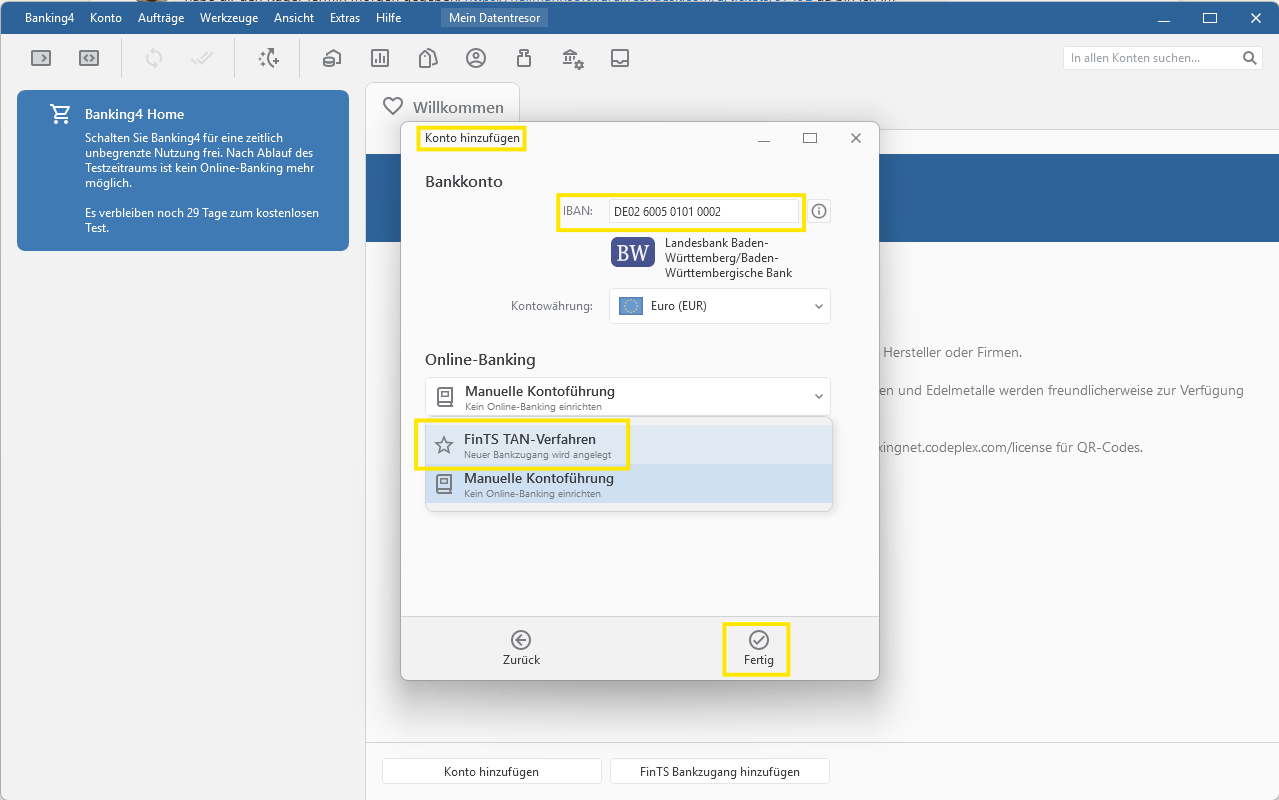Select Manuelle Kontoführung in the dropdown list
This screenshot has width=1279, height=800.
coord(629,485)
